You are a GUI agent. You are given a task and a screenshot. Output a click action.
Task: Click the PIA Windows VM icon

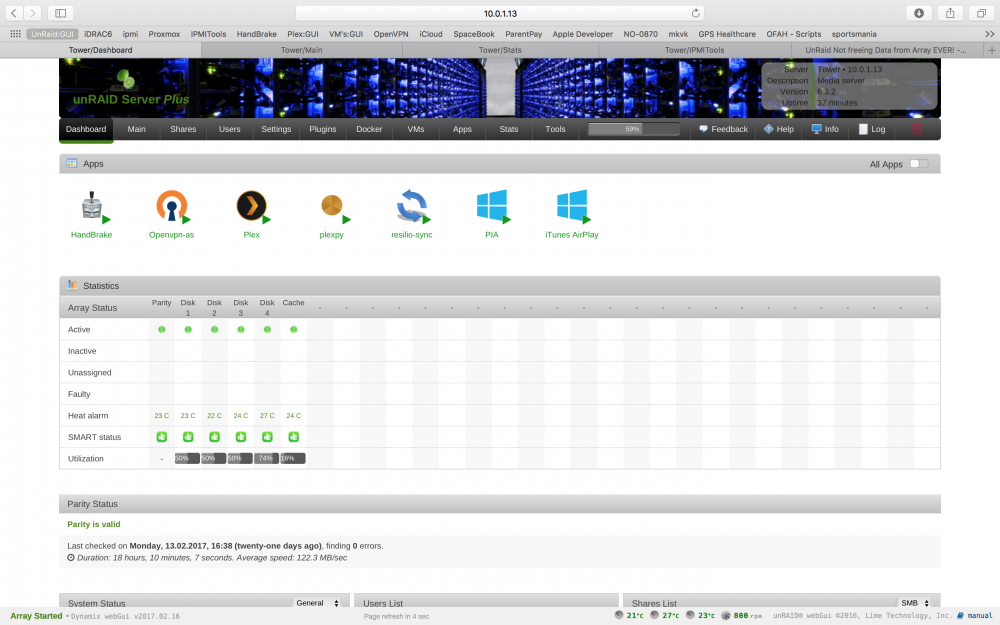[492, 206]
